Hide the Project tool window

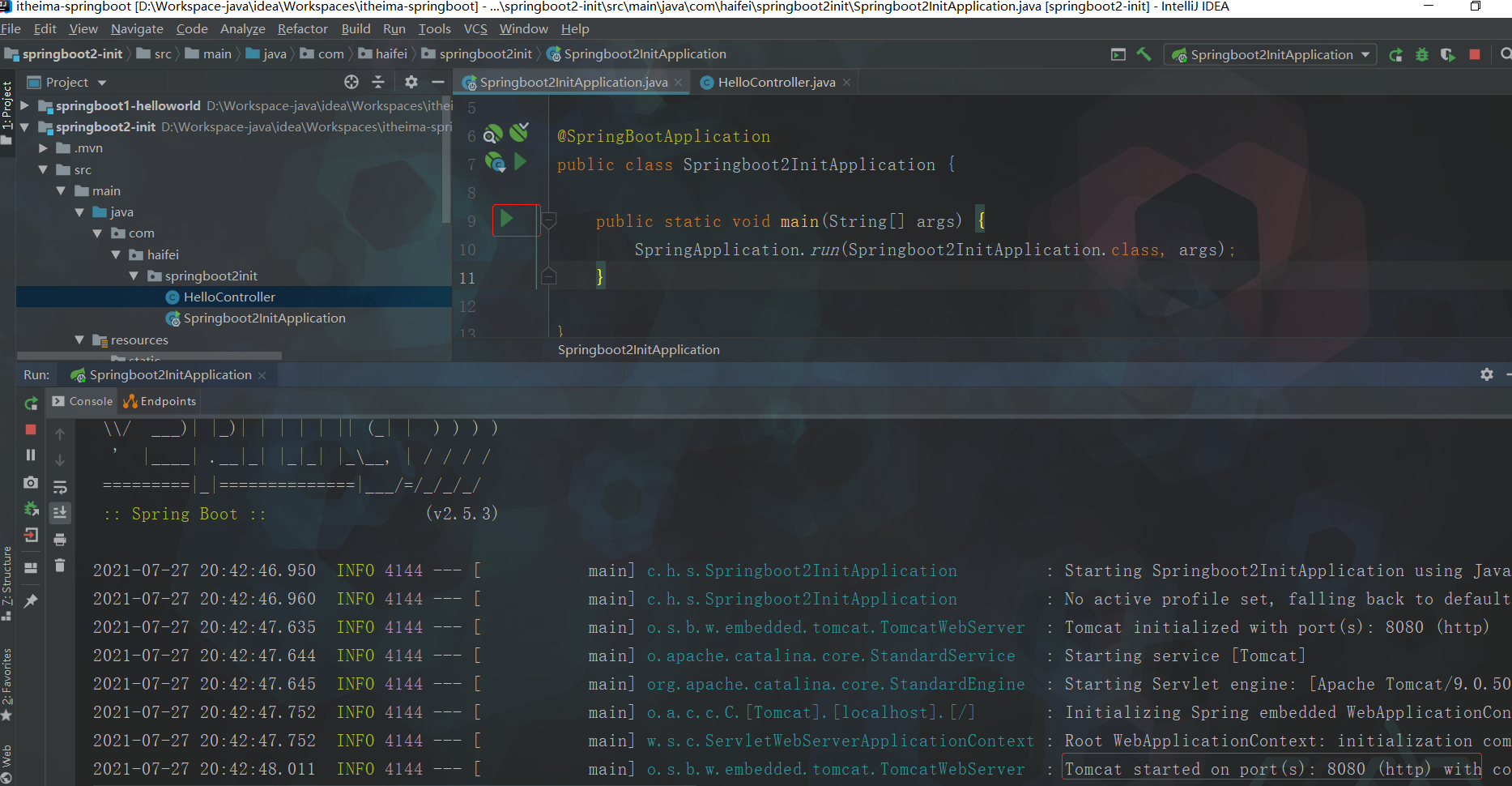tap(438, 82)
